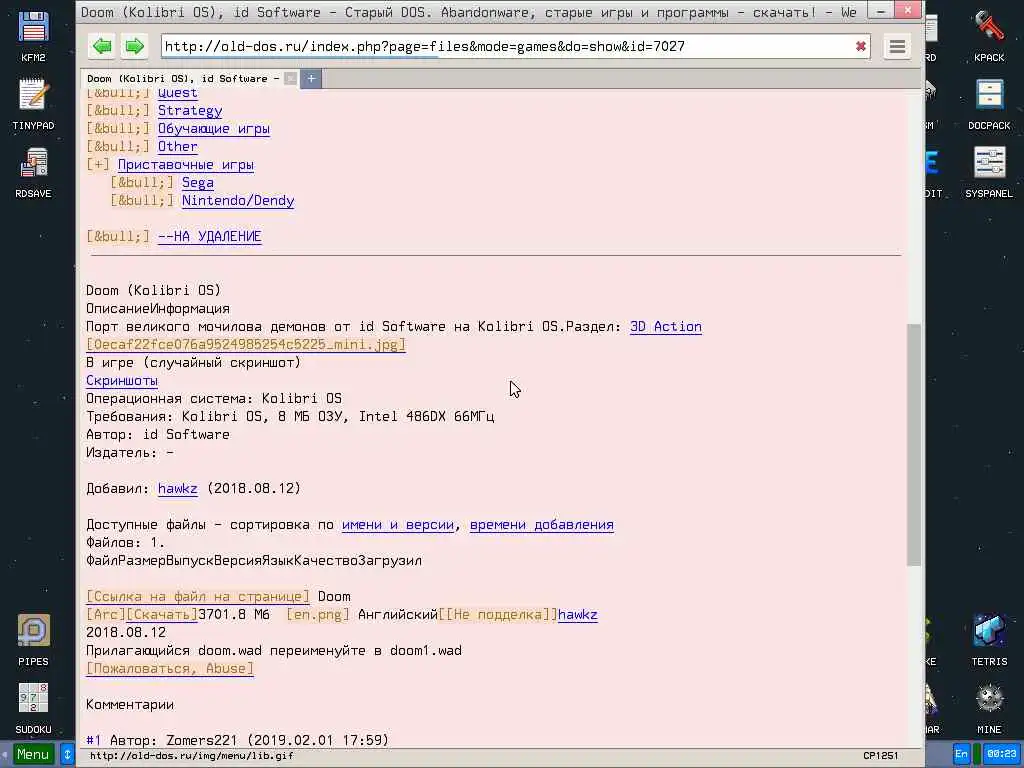Open the Menu button in taskbar
Image resolution: width=1024 pixels, height=768 pixels.
[33, 754]
